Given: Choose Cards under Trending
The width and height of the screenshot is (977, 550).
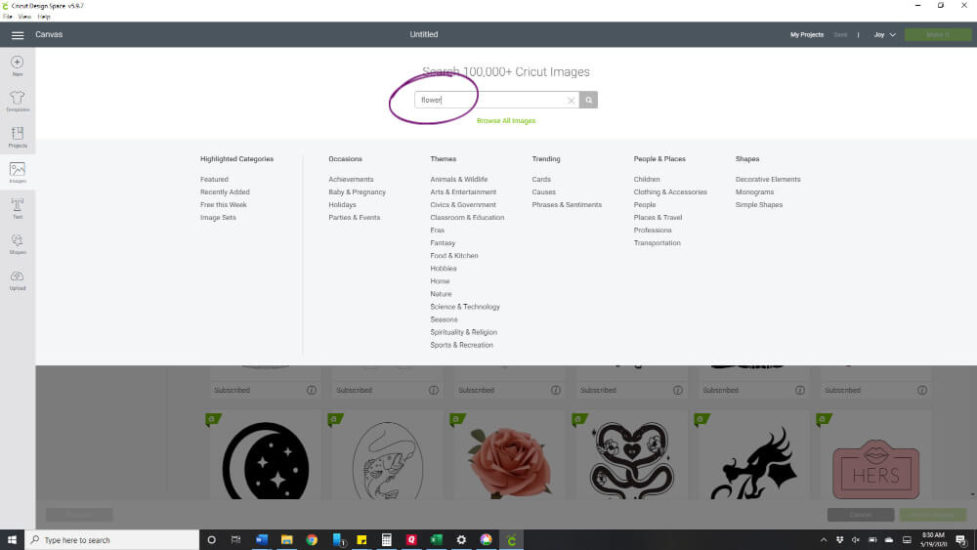Looking at the screenshot, I should click(x=541, y=179).
